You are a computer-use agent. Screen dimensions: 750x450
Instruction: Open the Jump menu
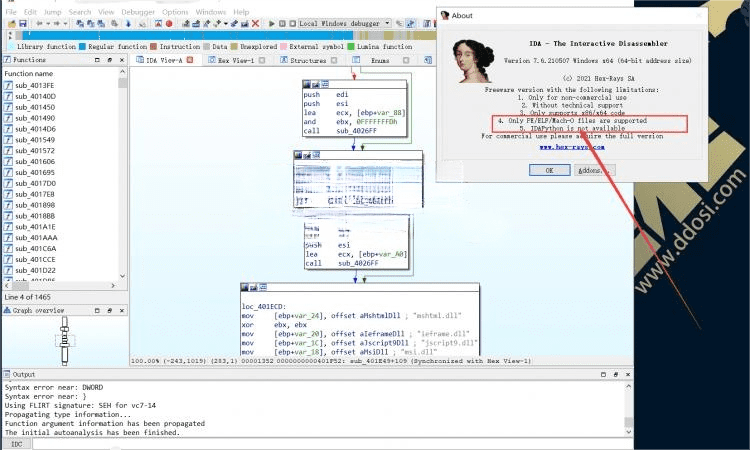pyautogui.click(x=52, y=11)
